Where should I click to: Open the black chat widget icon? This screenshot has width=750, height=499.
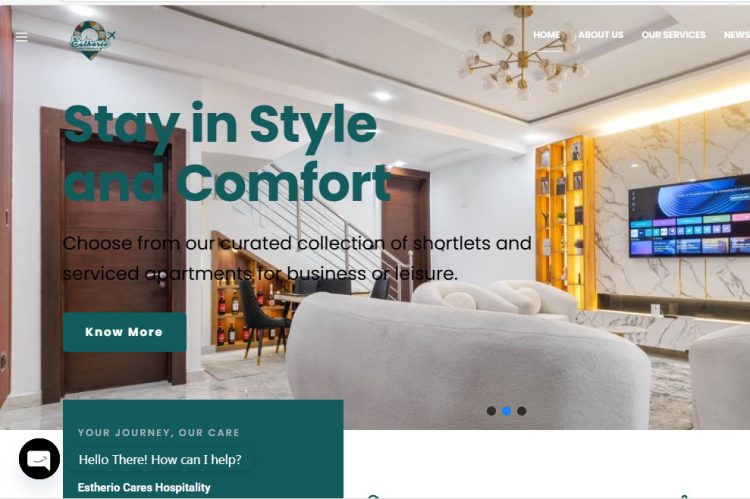click(x=40, y=458)
